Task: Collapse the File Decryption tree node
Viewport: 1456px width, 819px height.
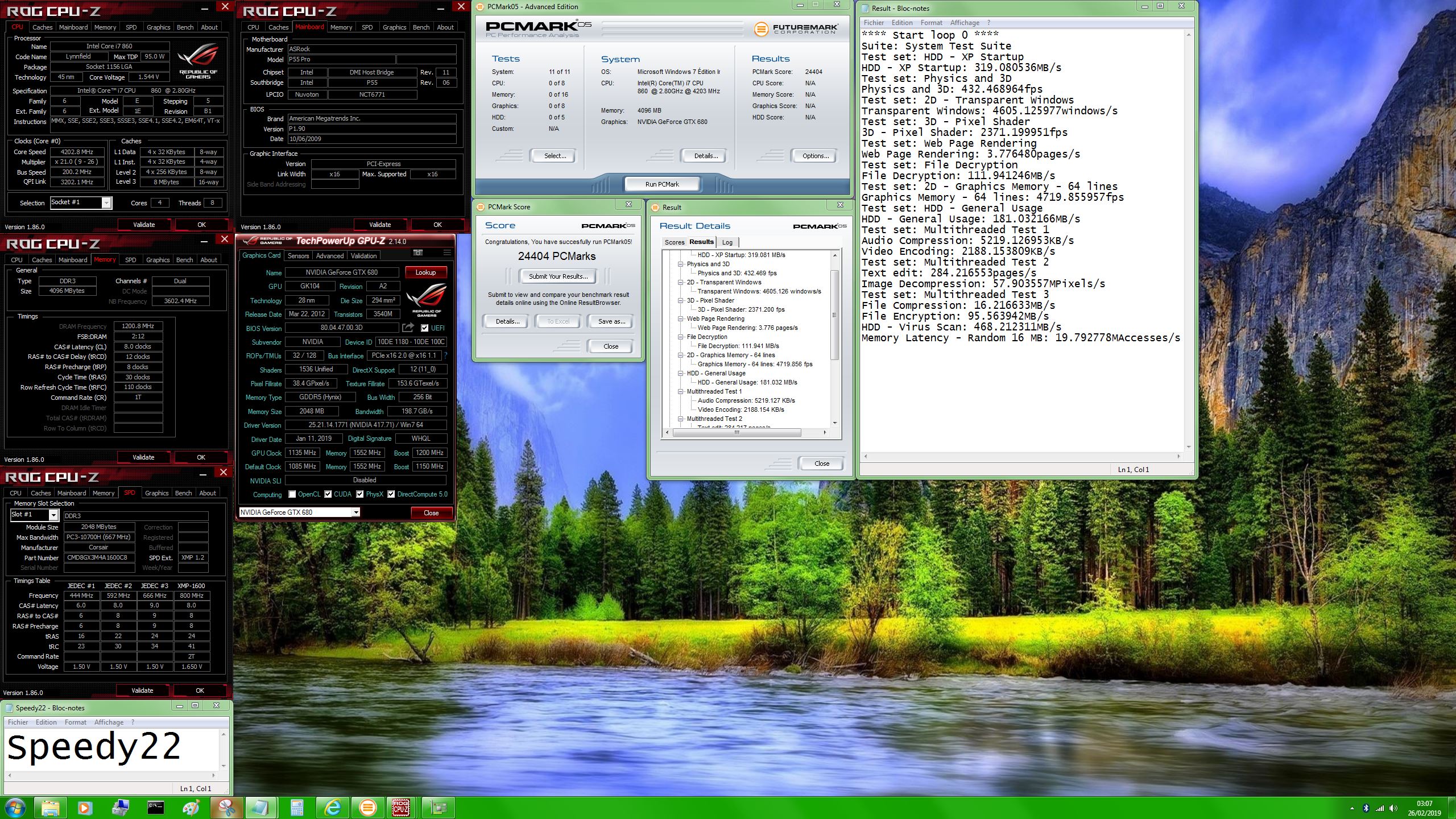Action: tap(680, 337)
